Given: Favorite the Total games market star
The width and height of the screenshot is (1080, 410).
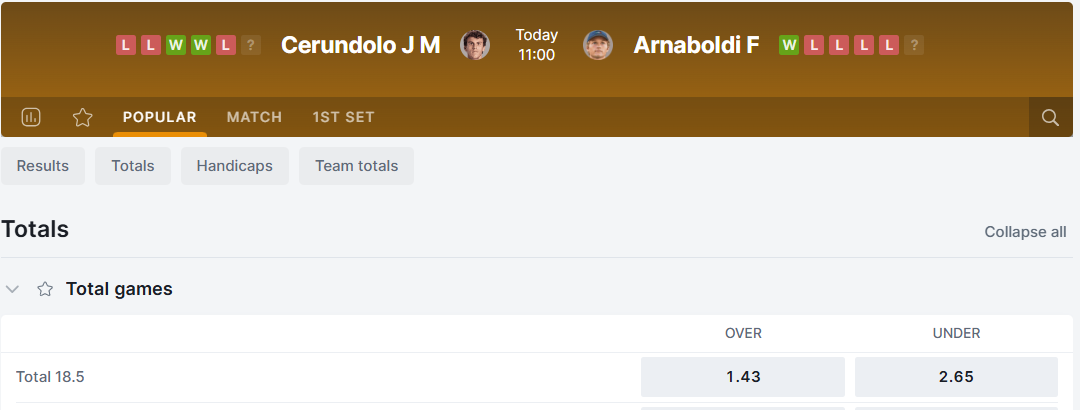Looking at the screenshot, I should (x=45, y=289).
